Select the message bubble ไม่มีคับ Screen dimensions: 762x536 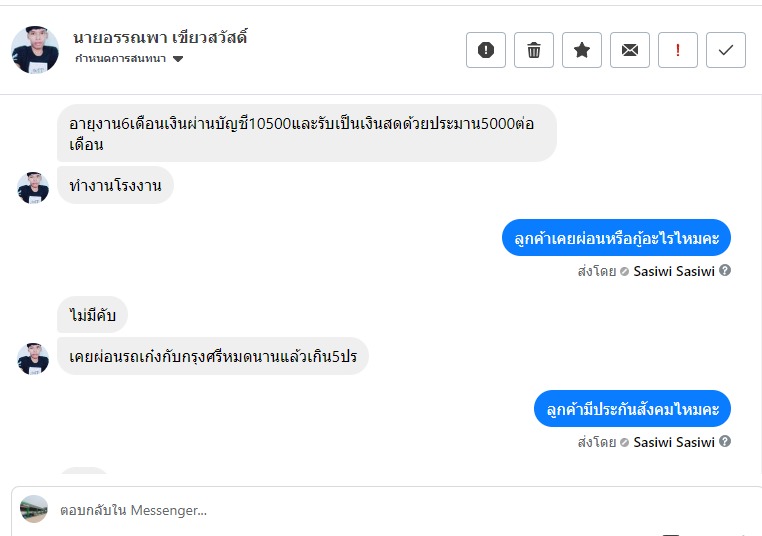point(92,316)
